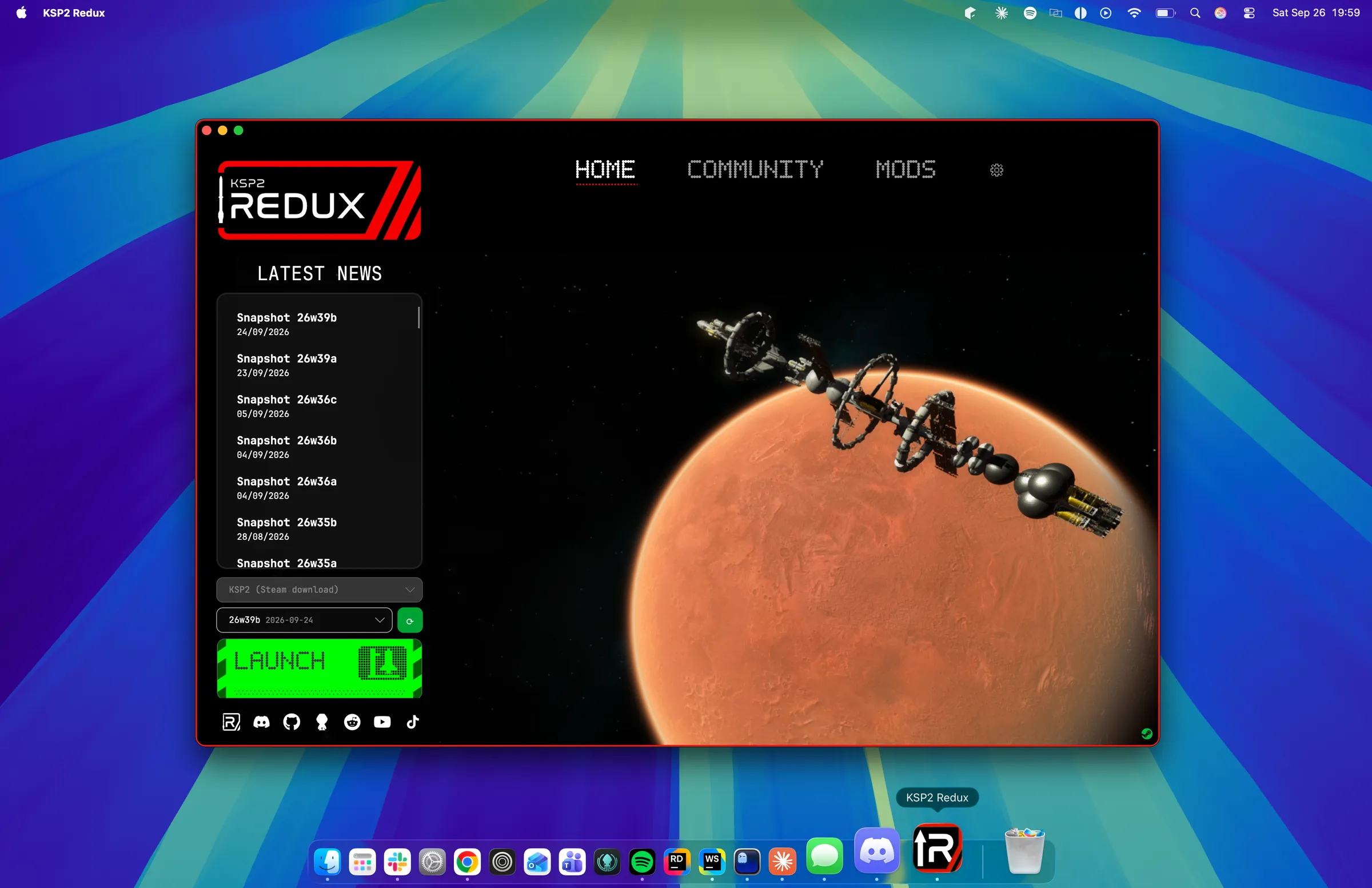The image size is (1372, 888).
Task: Click the LATEST NEWS heading
Action: click(320, 273)
